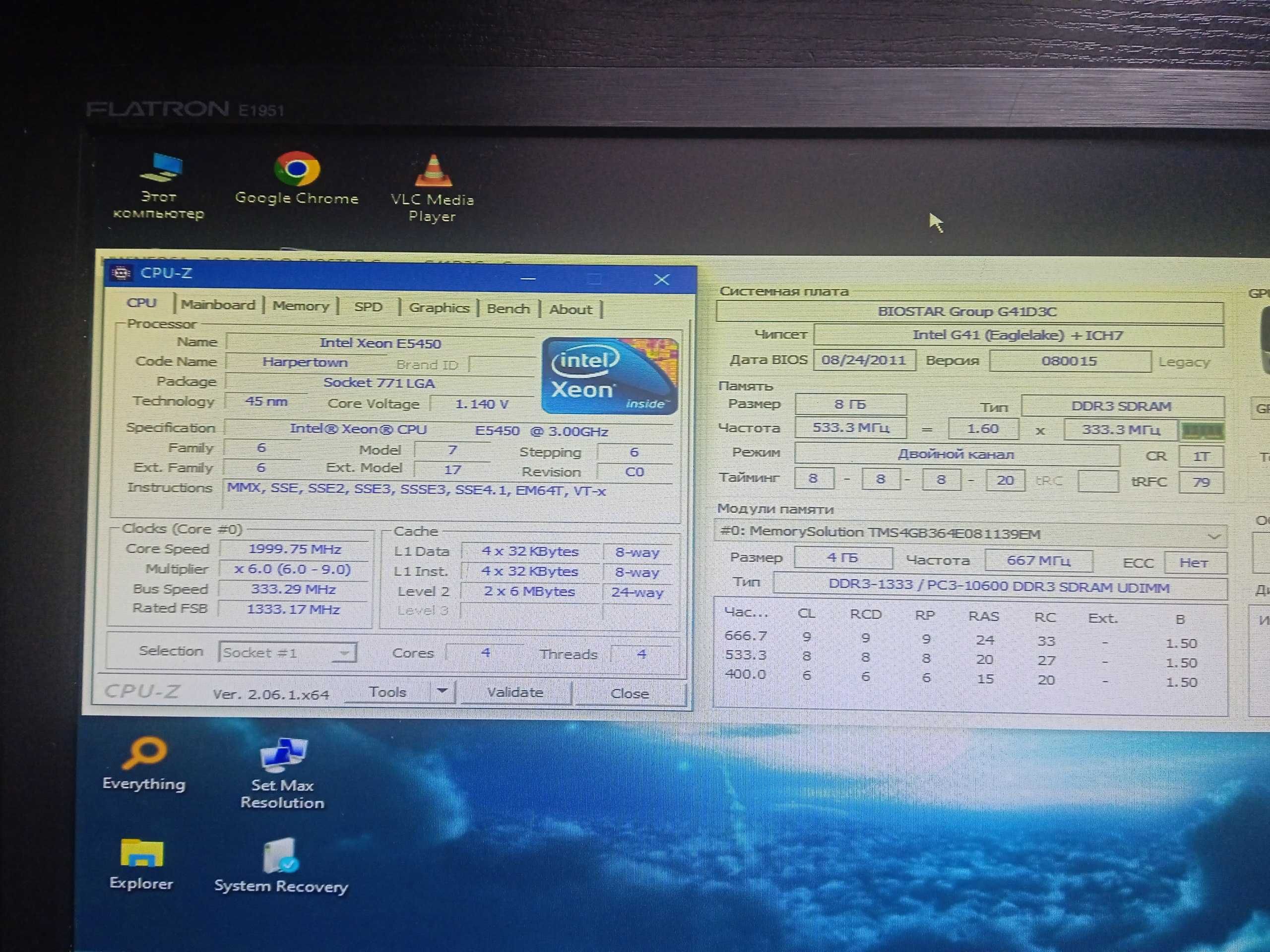Click the Socket 771 LGA package value

click(379, 383)
